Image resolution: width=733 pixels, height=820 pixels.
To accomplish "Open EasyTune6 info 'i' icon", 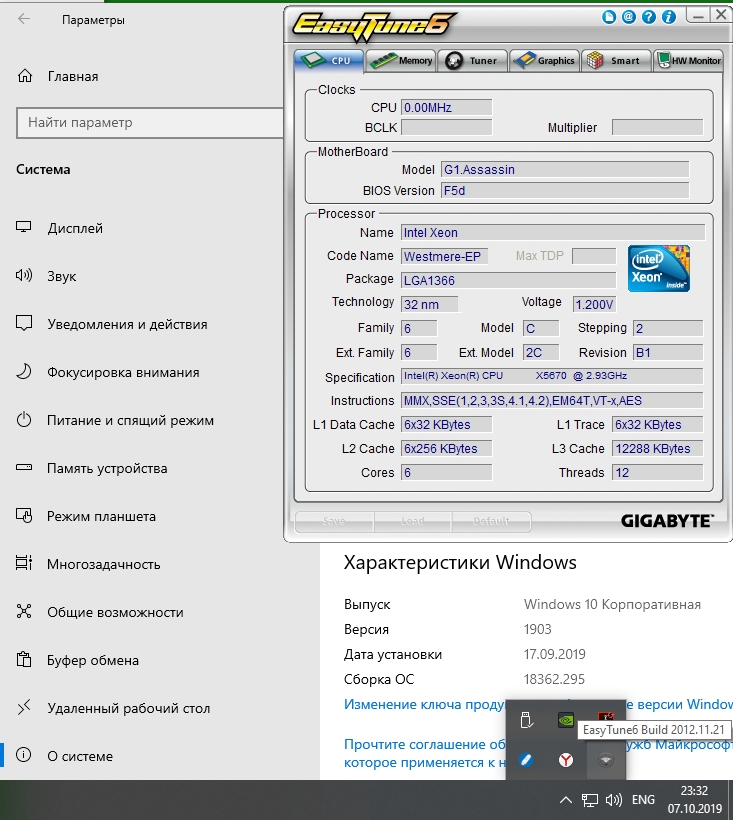I will pos(669,17).
